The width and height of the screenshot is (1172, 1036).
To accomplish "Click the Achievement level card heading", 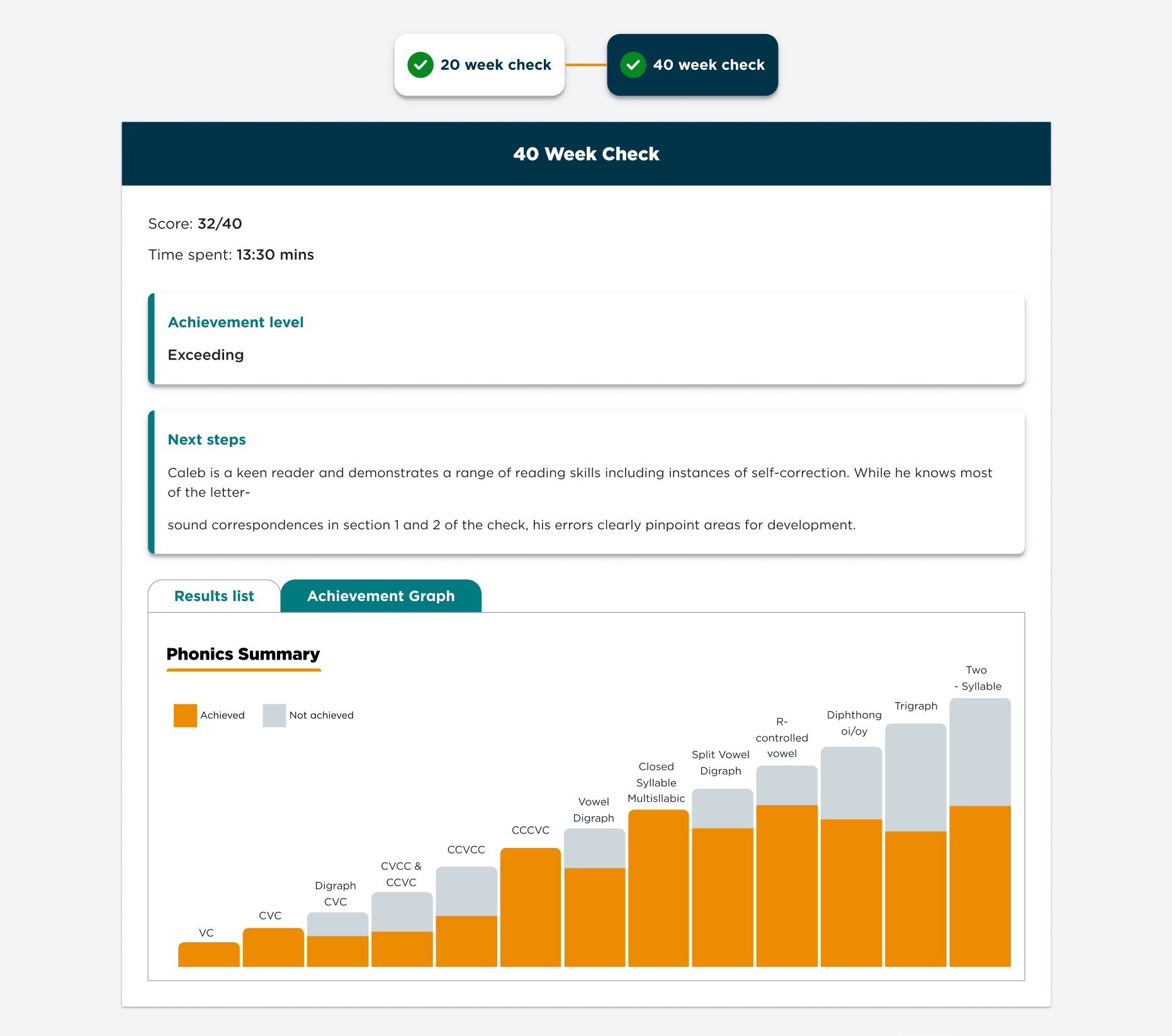I will click(235, 322).
